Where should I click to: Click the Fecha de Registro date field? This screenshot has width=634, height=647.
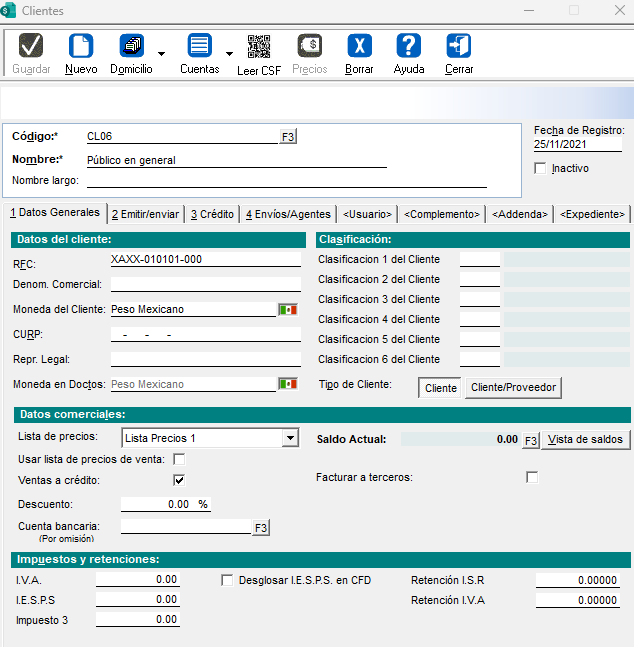[x=577, y=144]
